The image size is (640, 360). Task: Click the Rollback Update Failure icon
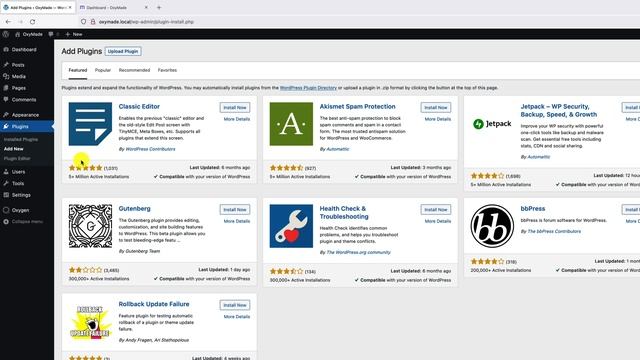(90, 322)
